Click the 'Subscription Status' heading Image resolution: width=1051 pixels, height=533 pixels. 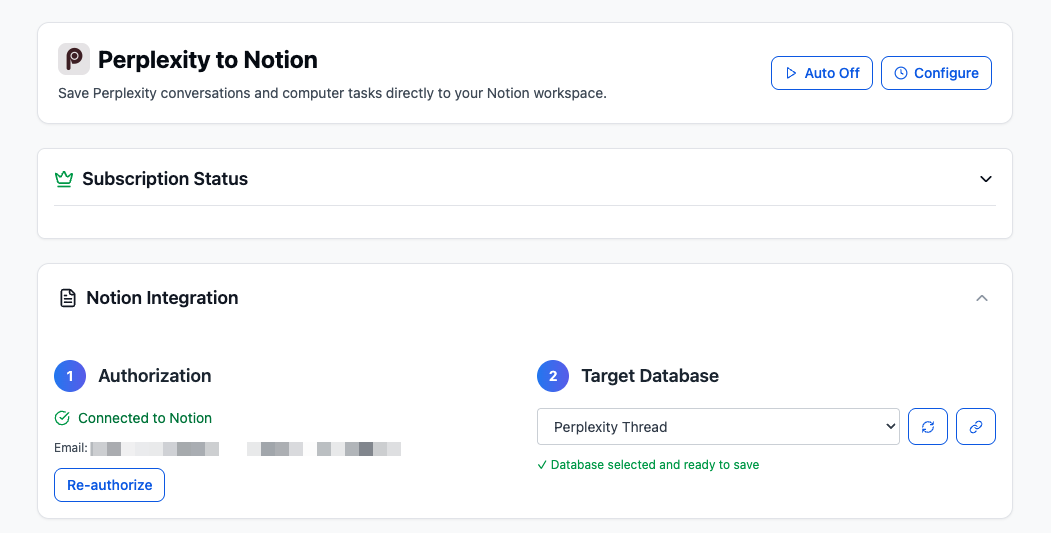tap(165, 179)
